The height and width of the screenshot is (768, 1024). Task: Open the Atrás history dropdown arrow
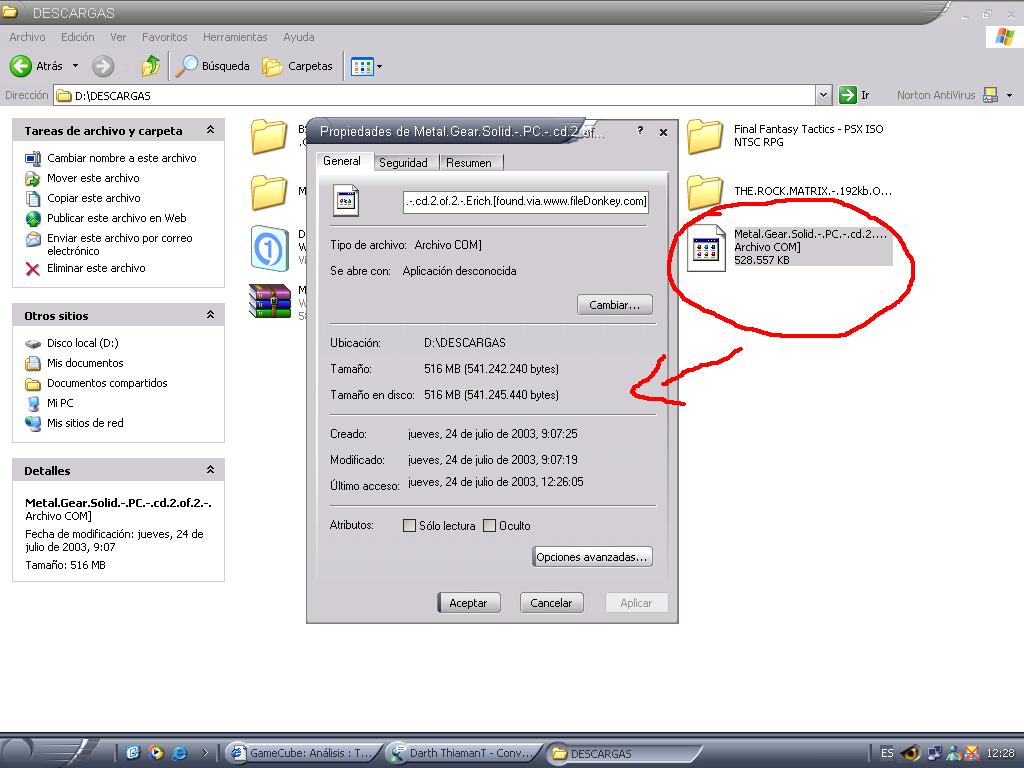coord(75,66)
